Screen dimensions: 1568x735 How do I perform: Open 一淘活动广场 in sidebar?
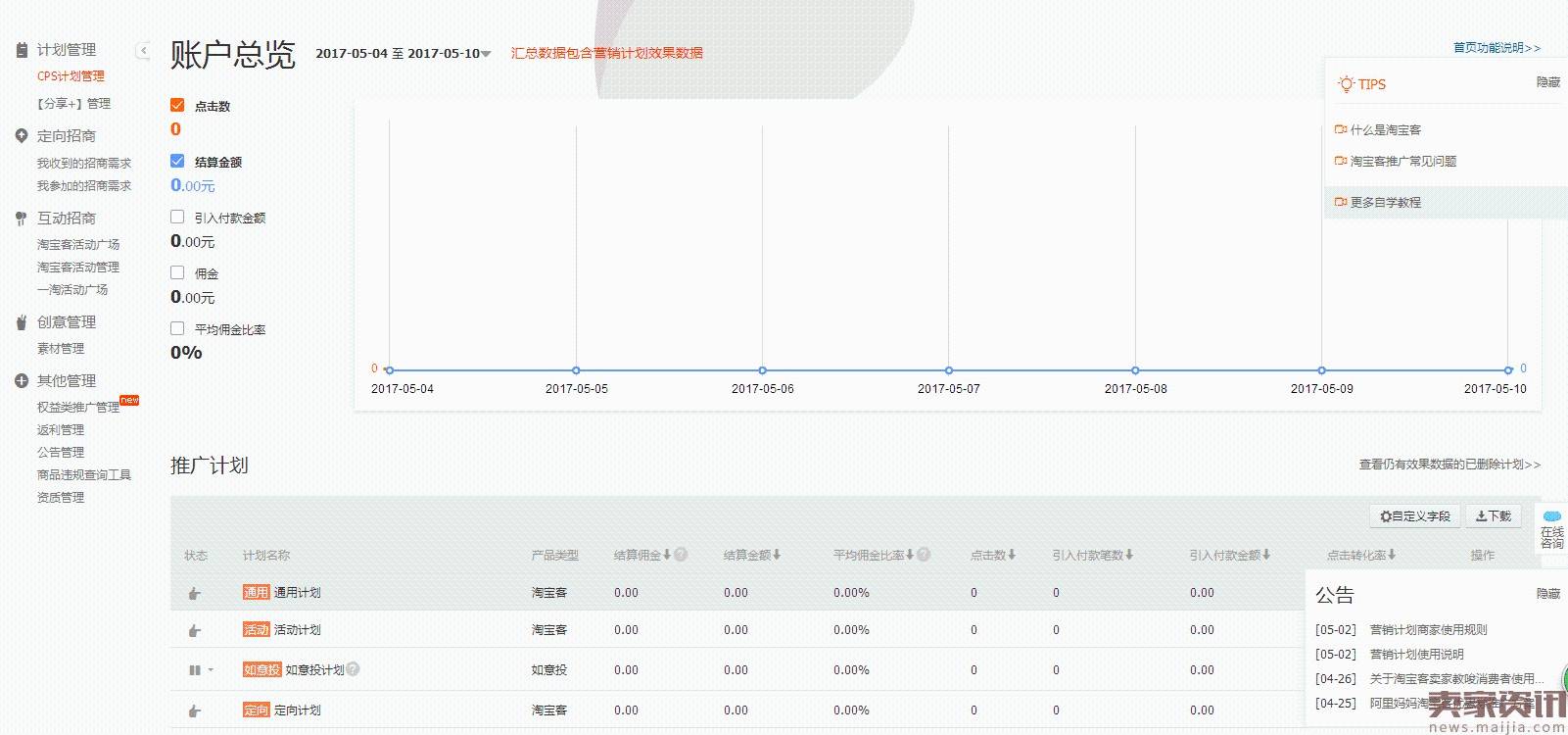click(72, 290)
